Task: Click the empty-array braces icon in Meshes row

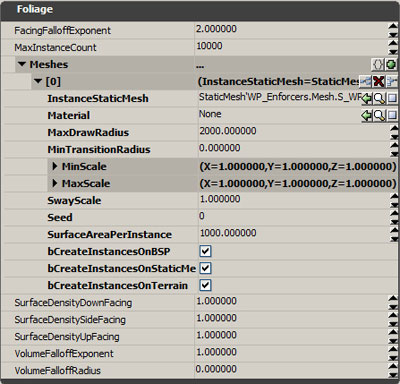Action: [377, 64]
